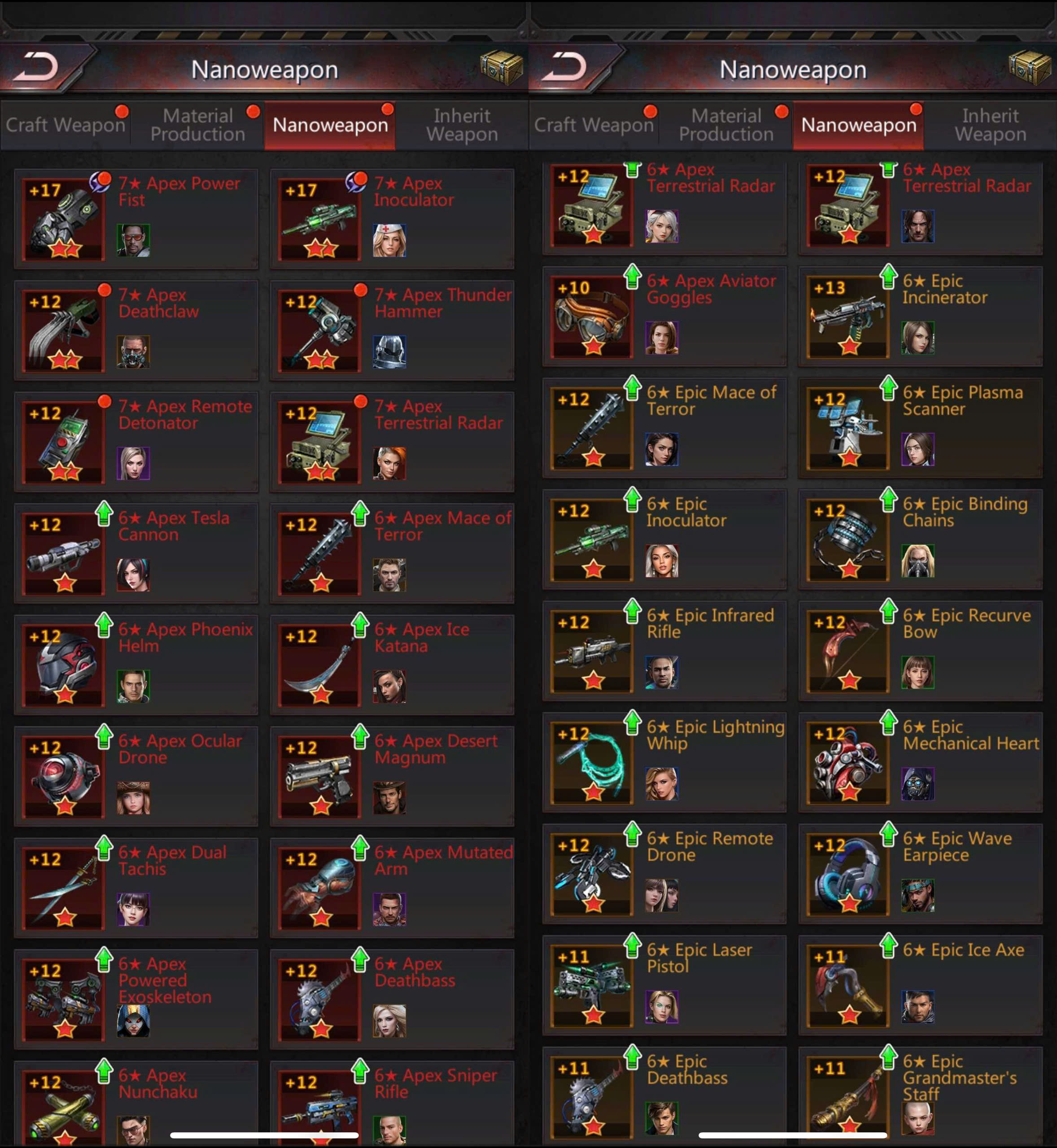Tap the 7★ Apex Thunder Hammer icon
The height and width of the screenshot is (1148, 1057).
coord(320,331)
